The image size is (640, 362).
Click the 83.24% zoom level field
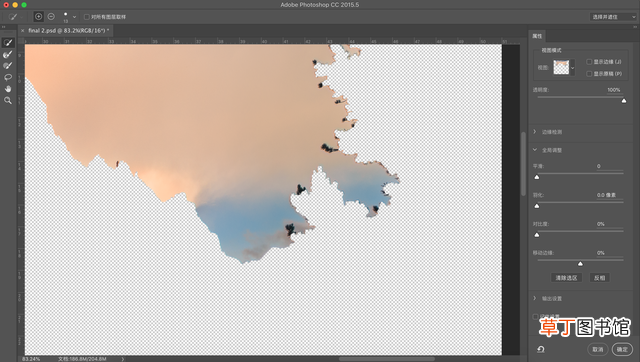click(31, 359)
